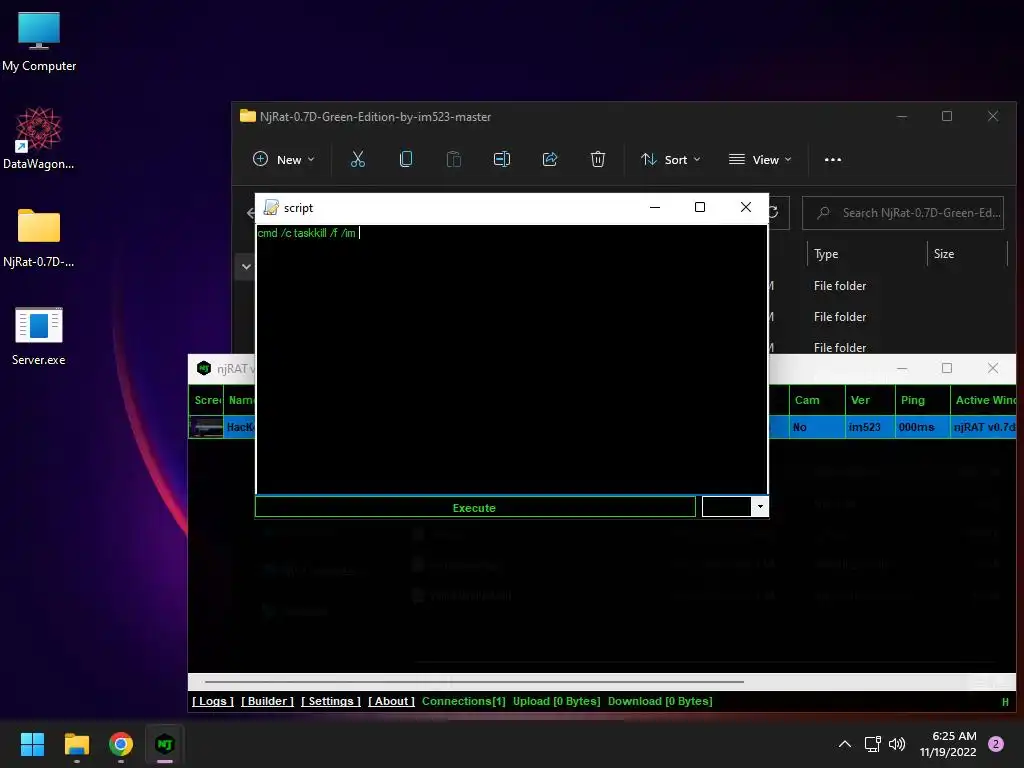Open the [ Builder ] menu in njRAT
Viewport: 1024px width, 768px height.
point(267,701)
